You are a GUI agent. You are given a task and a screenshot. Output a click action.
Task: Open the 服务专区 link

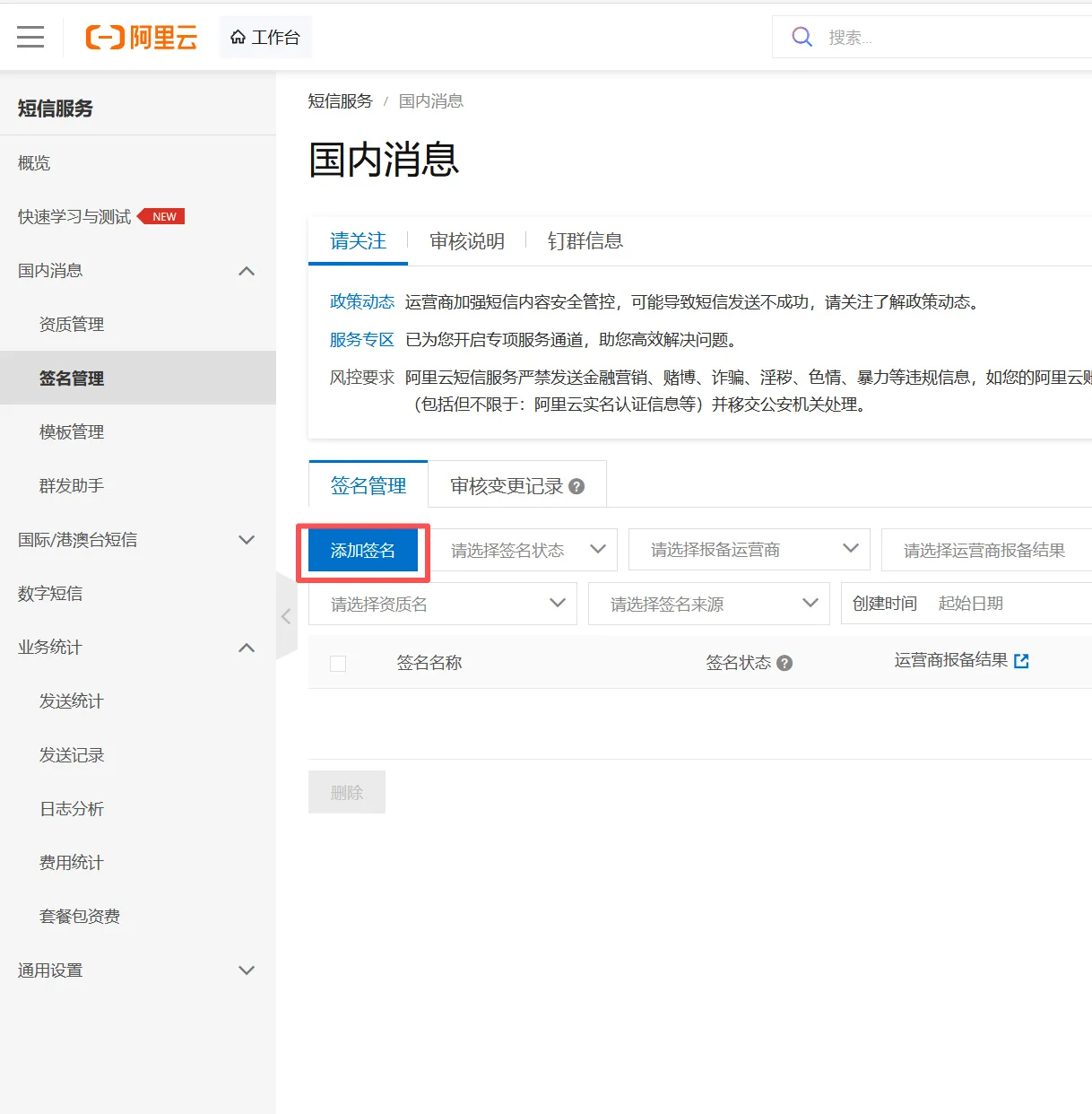(362, 340)
